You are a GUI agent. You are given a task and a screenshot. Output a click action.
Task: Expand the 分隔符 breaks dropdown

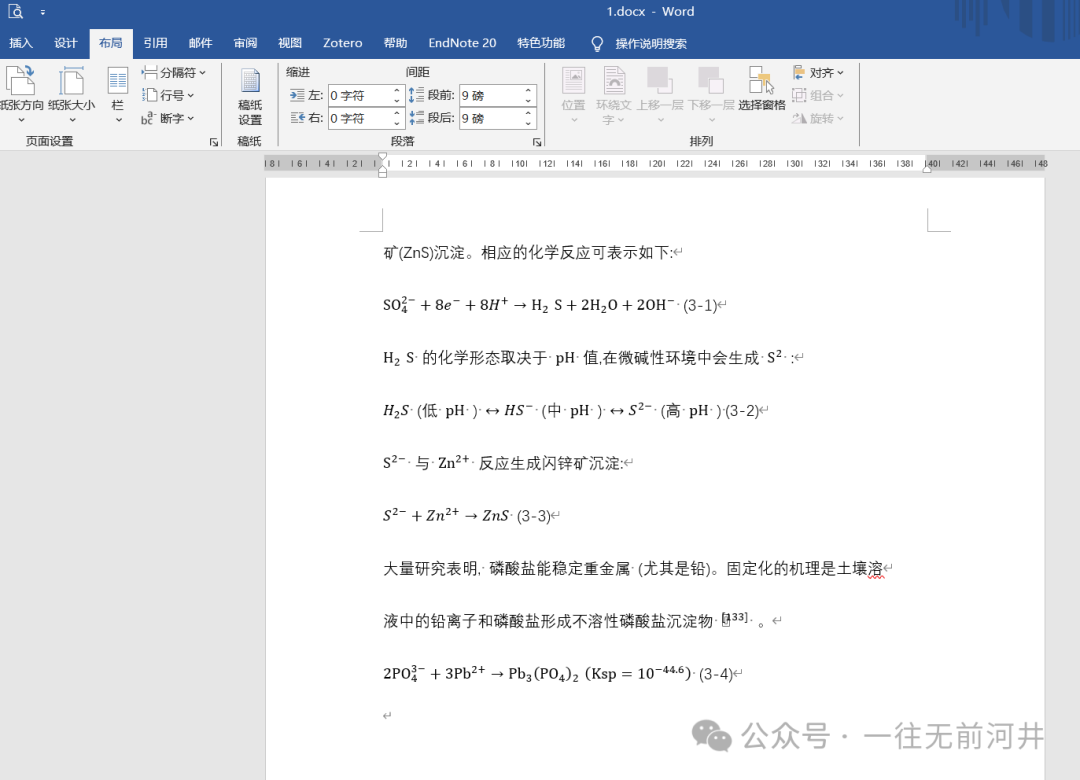click(x=174, y=72)
